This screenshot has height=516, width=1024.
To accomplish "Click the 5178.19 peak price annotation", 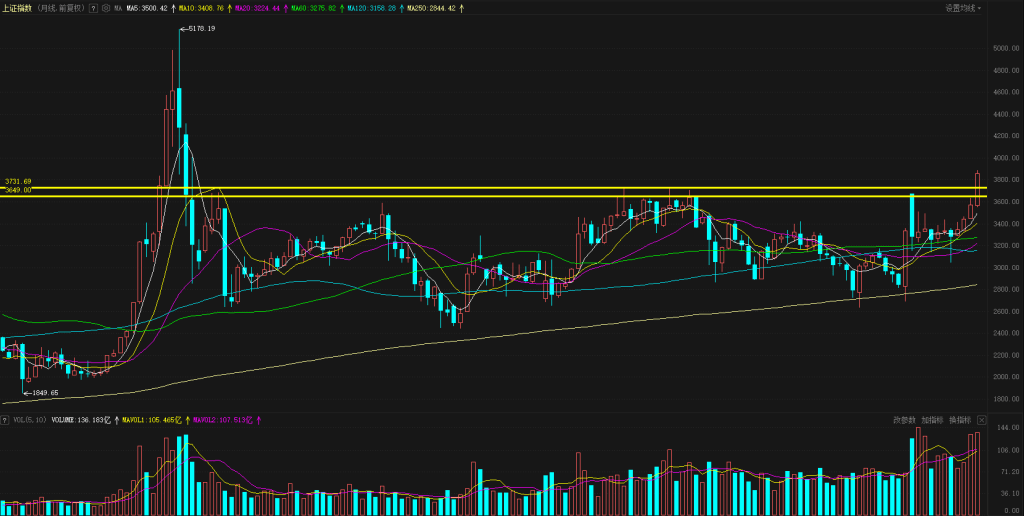I will [201, 29].
